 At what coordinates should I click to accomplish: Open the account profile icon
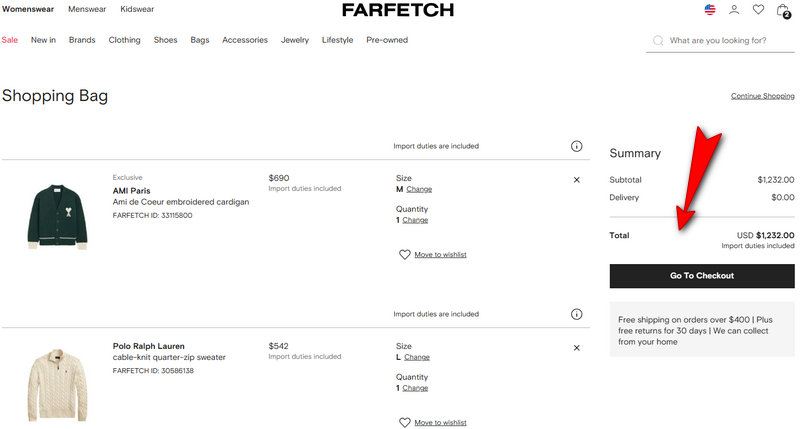[x=734, y=10]
